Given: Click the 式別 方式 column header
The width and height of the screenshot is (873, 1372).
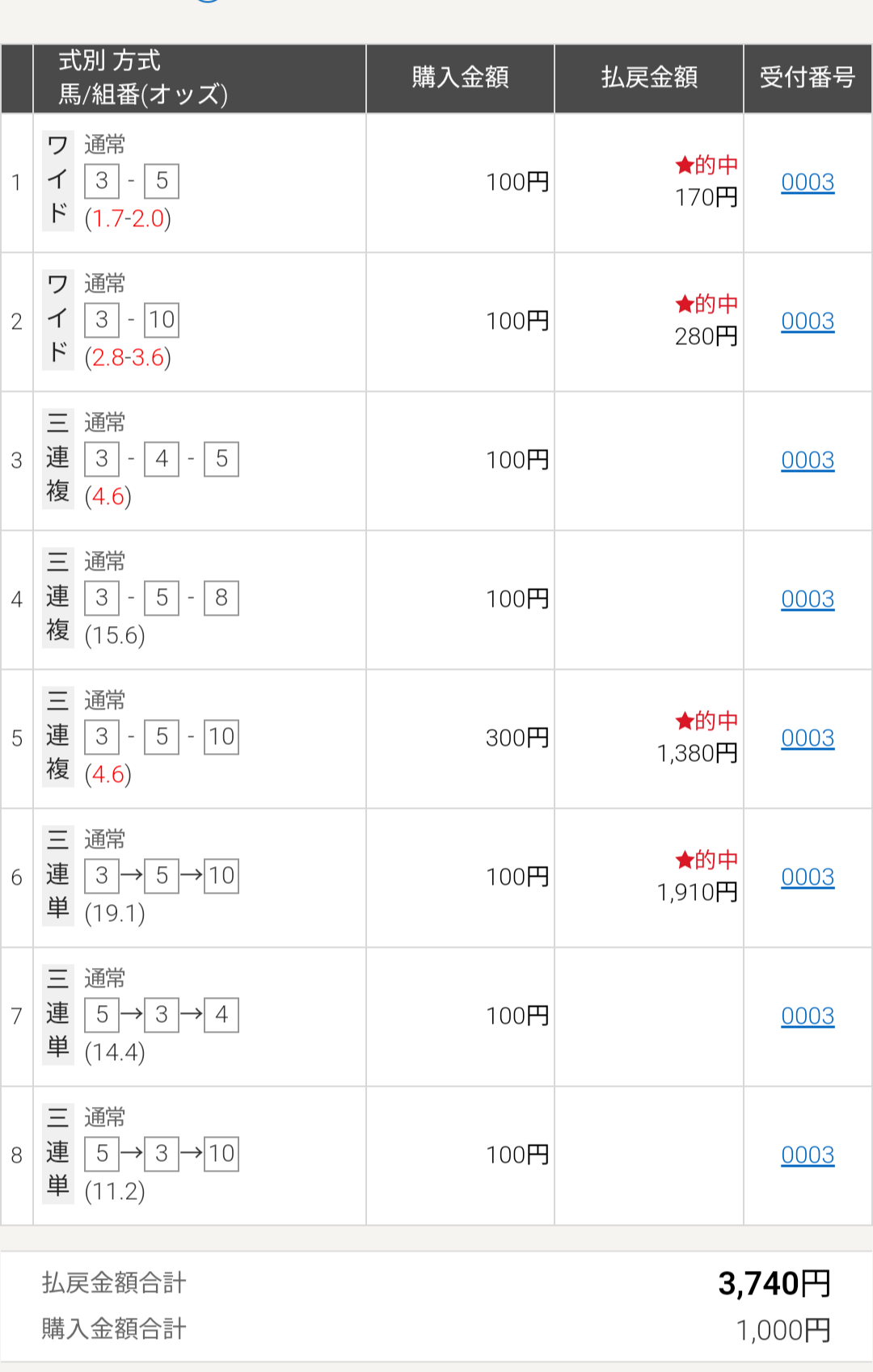Looking at the screenshot, I should [x=110, y=61].
